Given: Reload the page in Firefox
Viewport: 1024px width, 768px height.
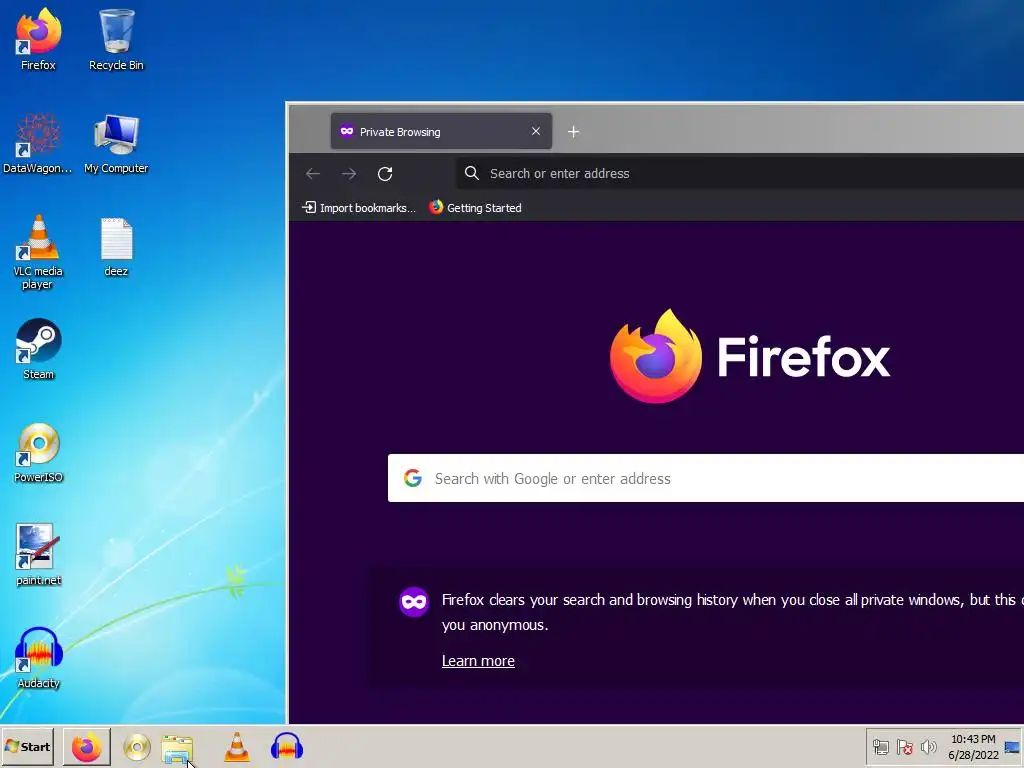Looking at the screenshot, I should tap(385, 174).
